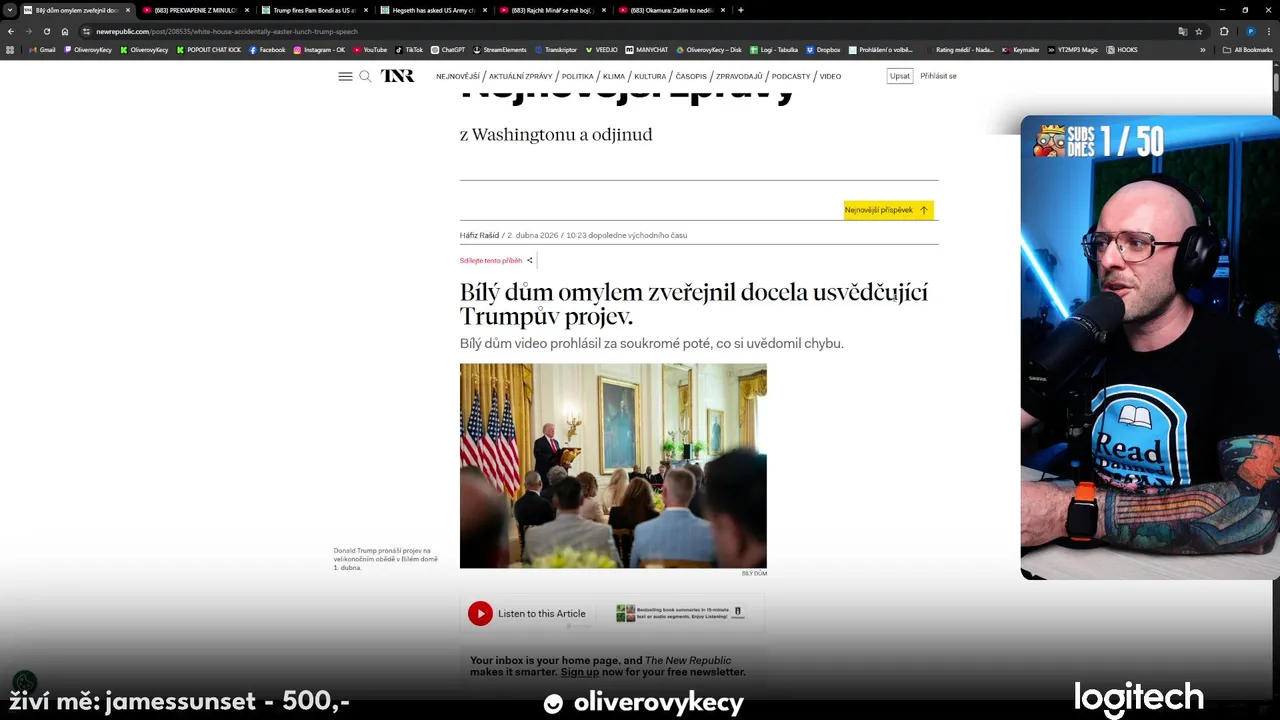Screen dimensions: 1280x720
Task: Open the Chrome three-dot menu
Action: point(1268,31)
